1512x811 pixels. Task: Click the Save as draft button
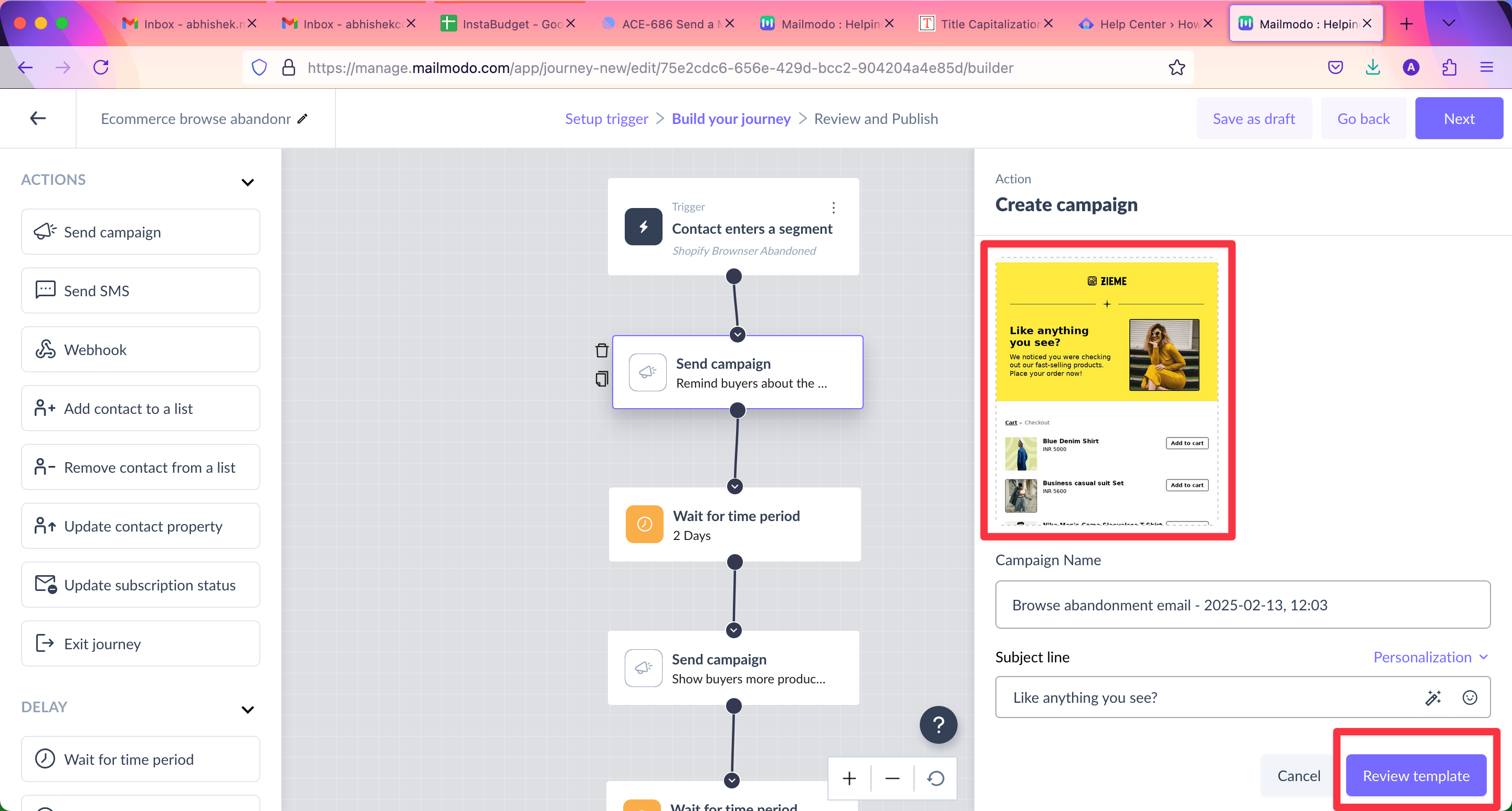pos(1254,119)
